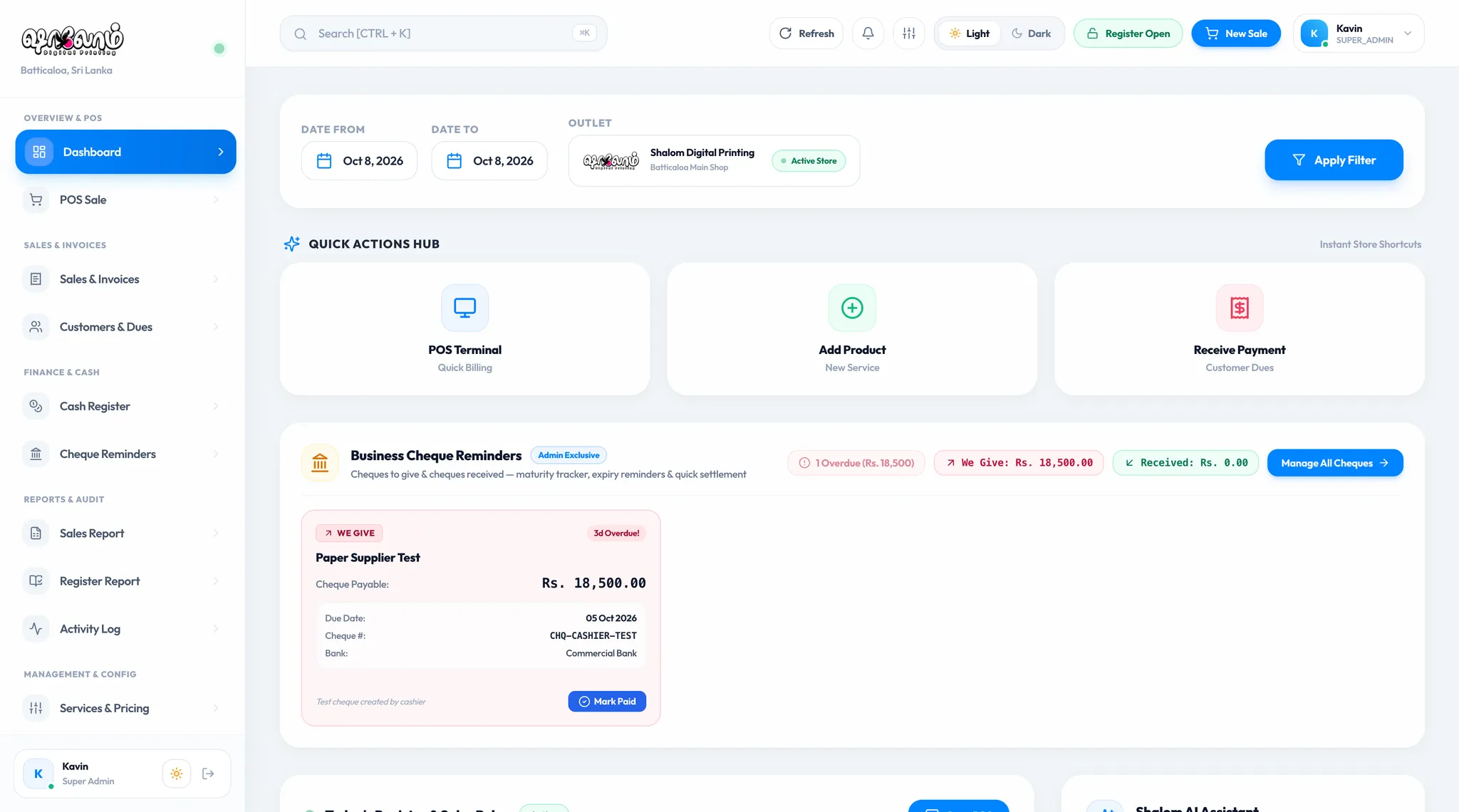Open Activity Log in the sidebar
1459x812 pixels.
[x=125, y=629]
